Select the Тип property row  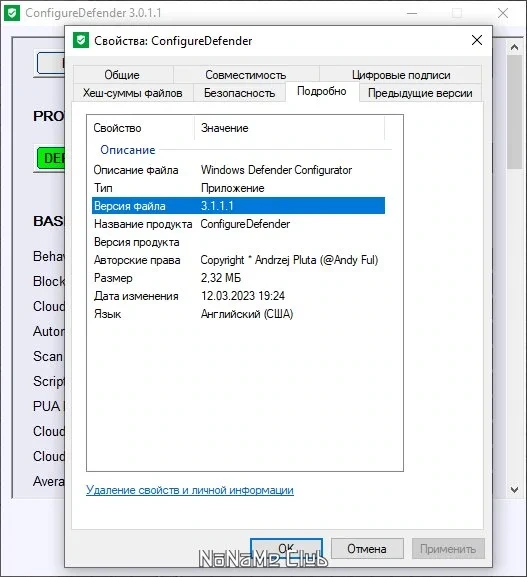click(x=238, y=188)
